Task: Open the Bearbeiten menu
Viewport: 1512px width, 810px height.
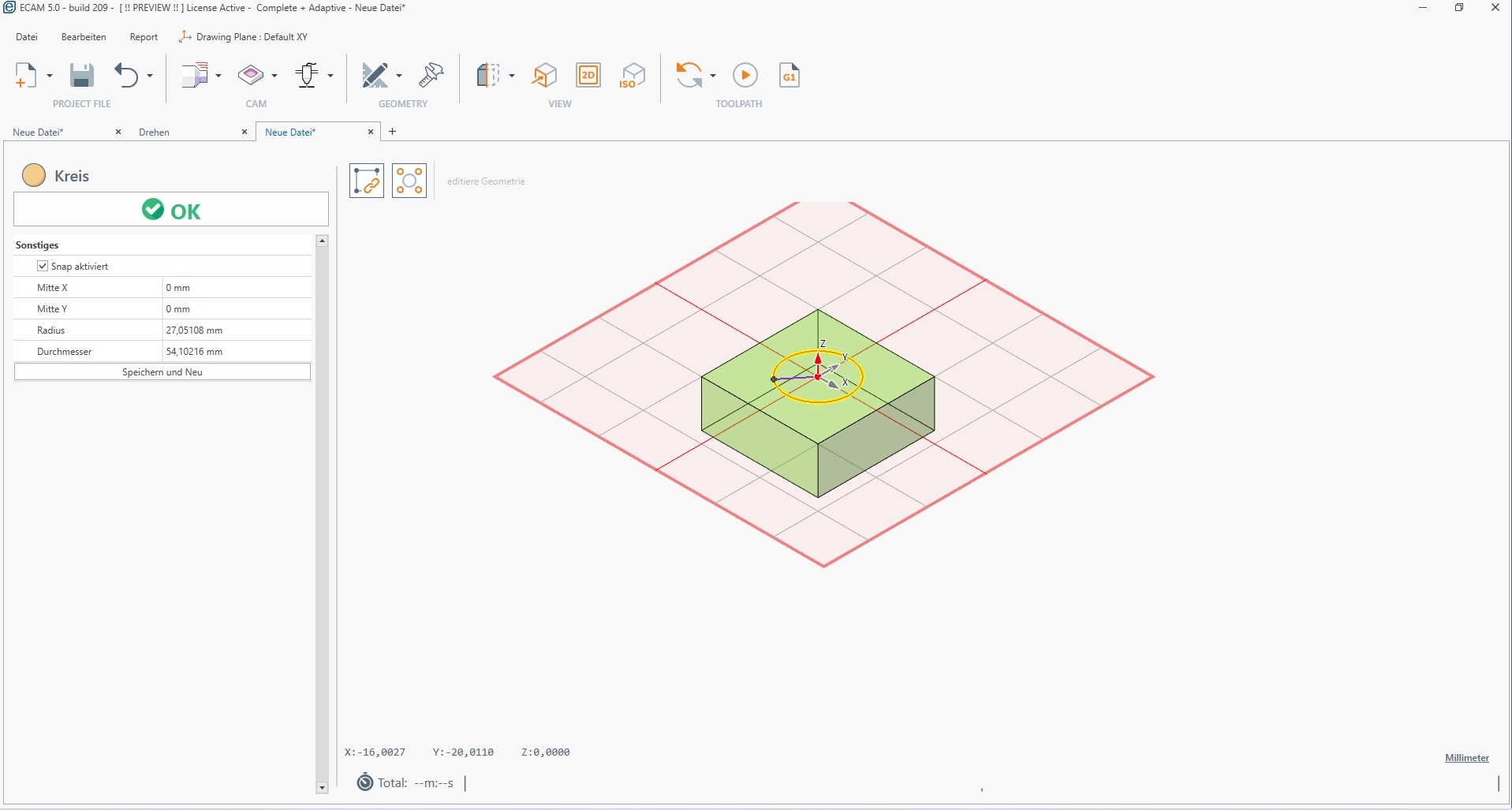Action: point(84,37)
